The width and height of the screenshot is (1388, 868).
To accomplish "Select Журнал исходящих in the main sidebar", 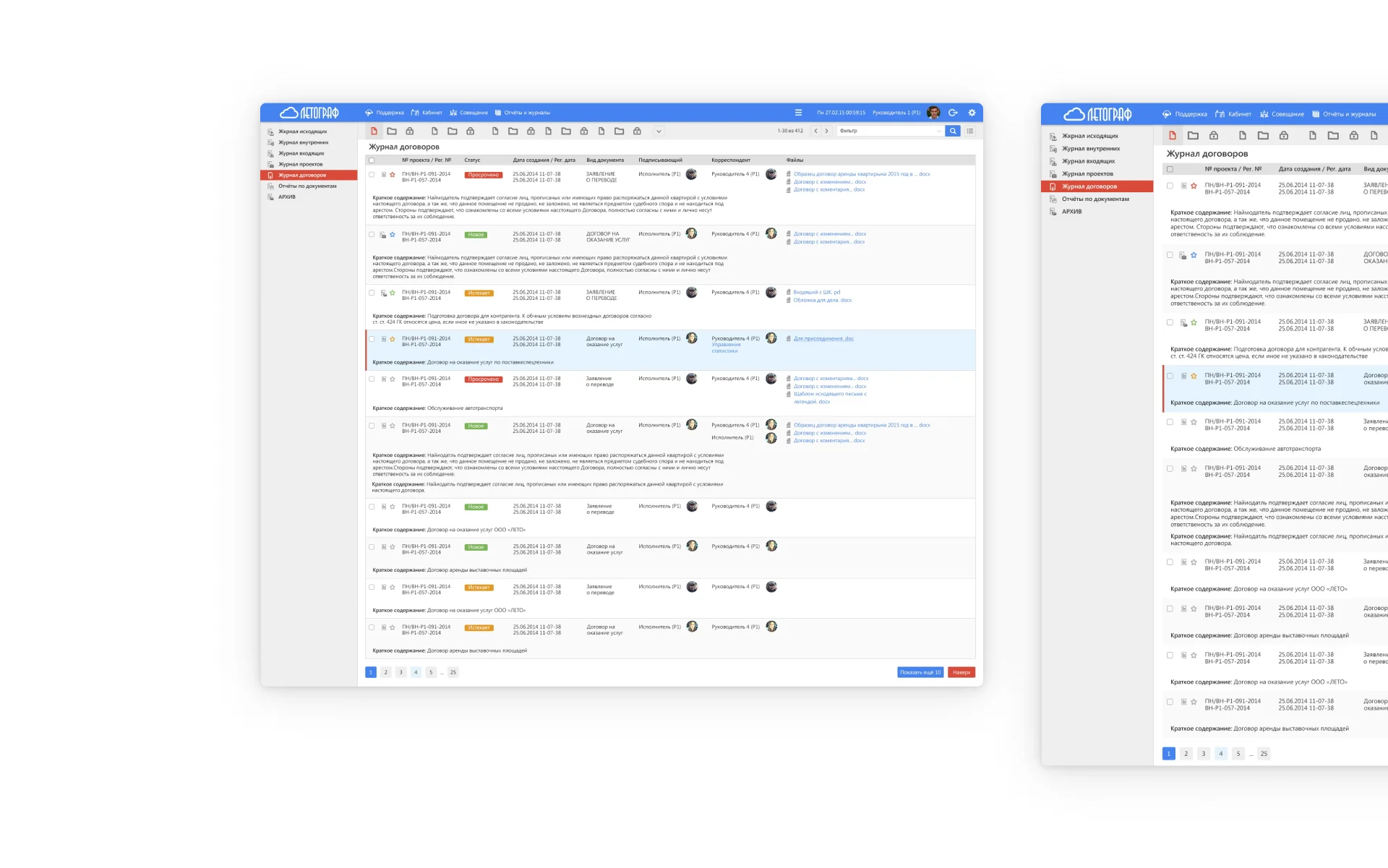I will click(303, 132).
